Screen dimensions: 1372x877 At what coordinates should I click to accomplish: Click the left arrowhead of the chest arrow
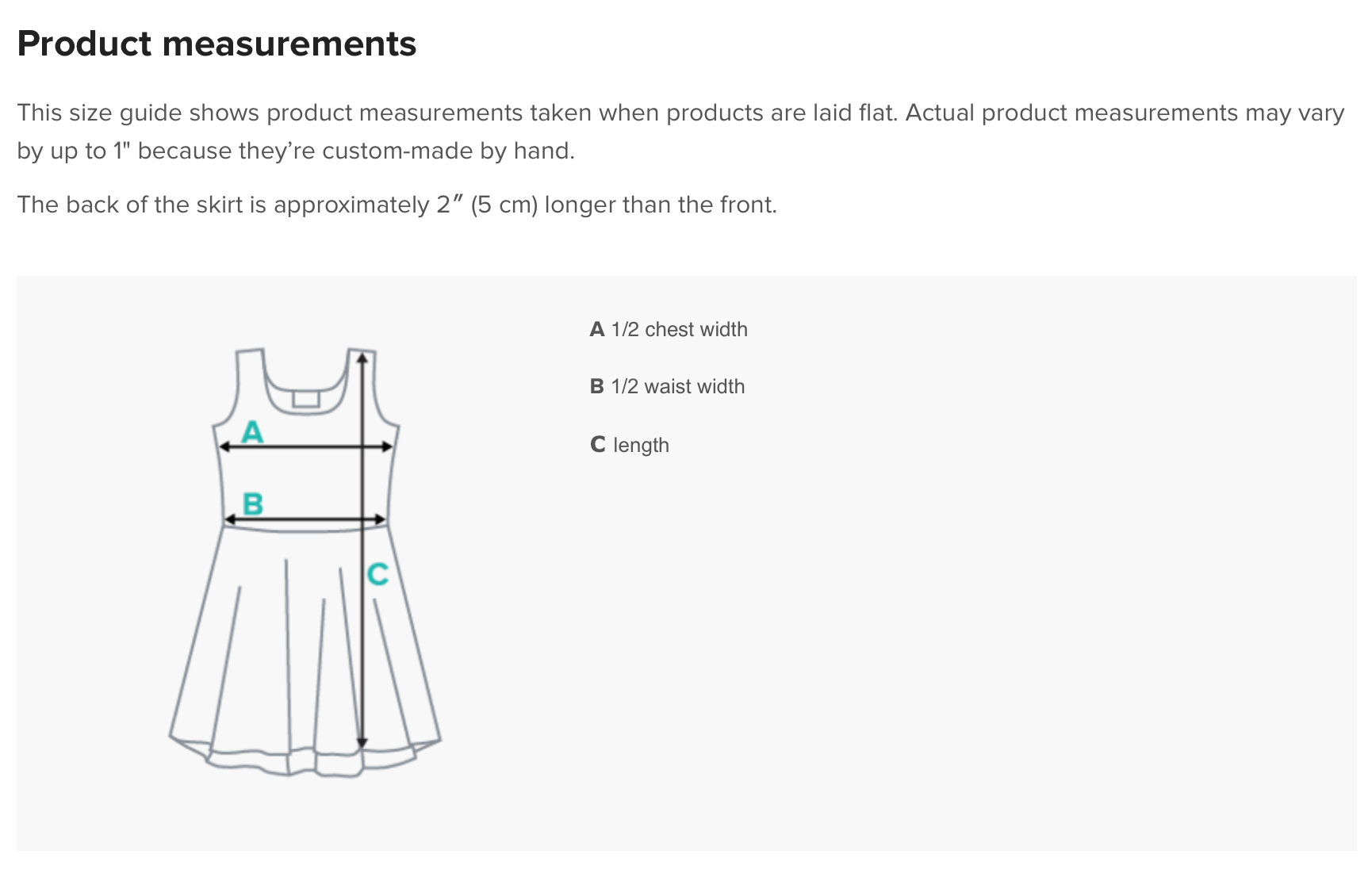[224, 447]
